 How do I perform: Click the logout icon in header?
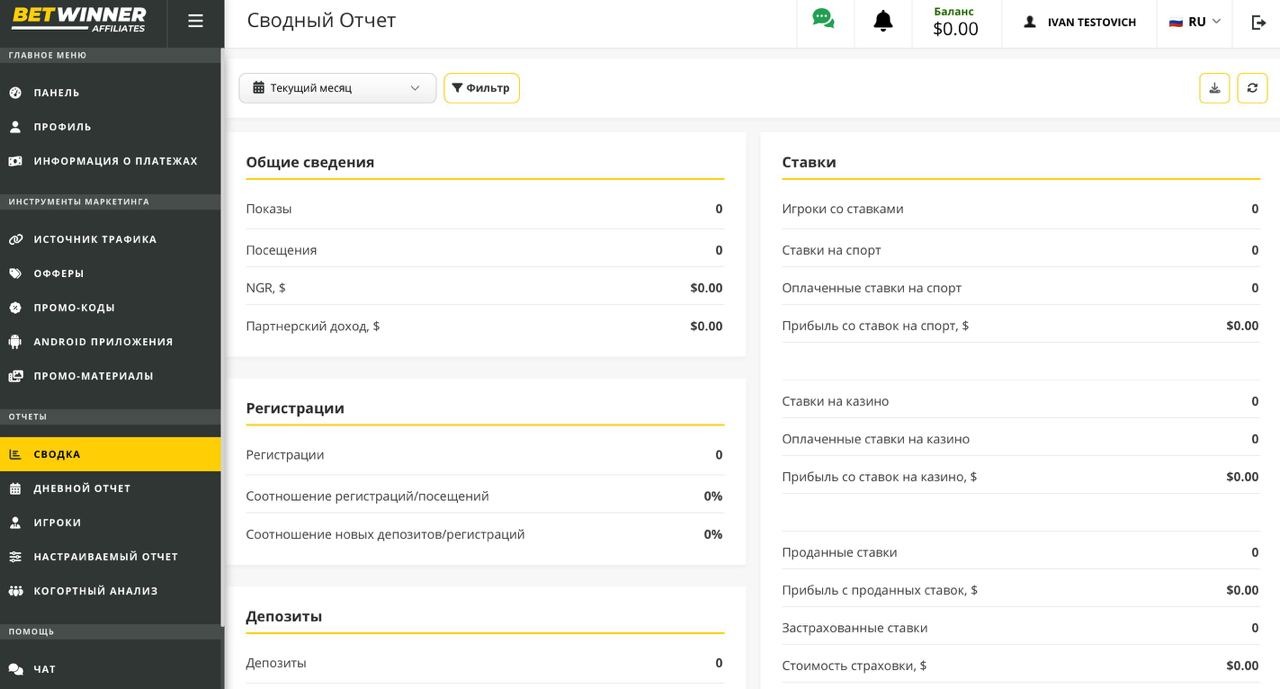pos(1258,22)
